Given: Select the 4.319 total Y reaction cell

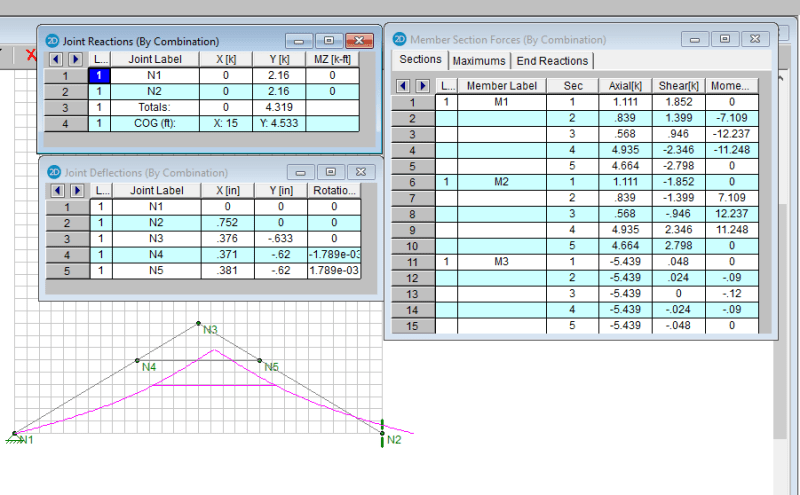Looking at the screenshot, I should [279, 107].
